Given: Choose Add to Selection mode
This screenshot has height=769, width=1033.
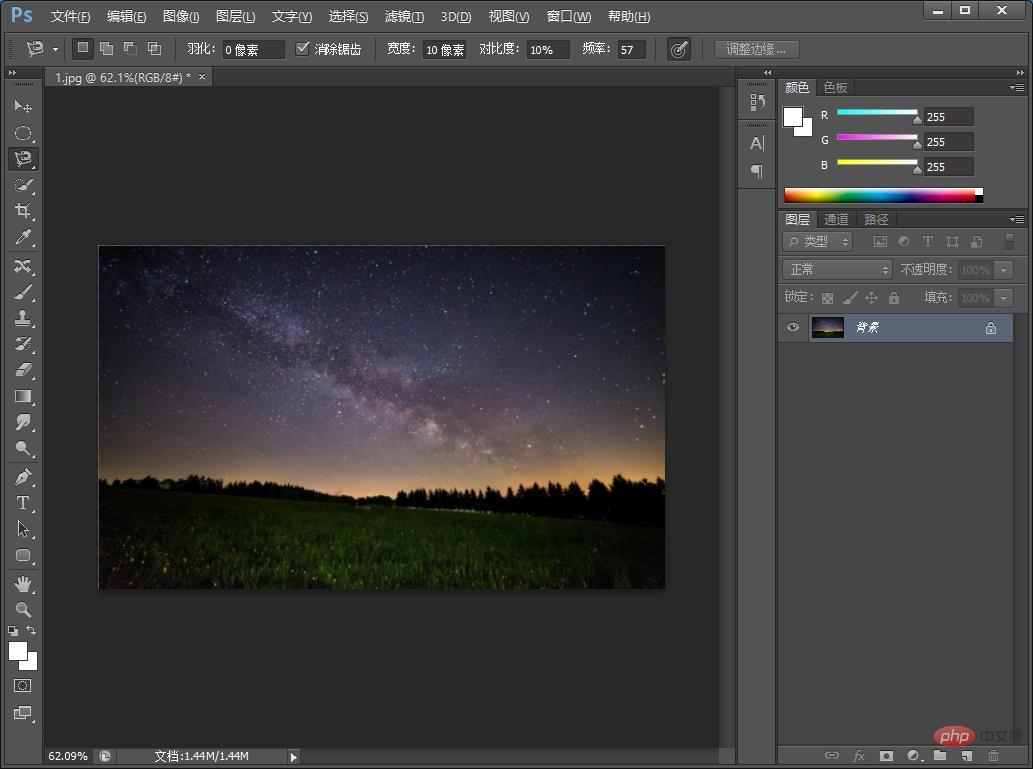Looking at the screenshot, I should click(x=106, y=48).
